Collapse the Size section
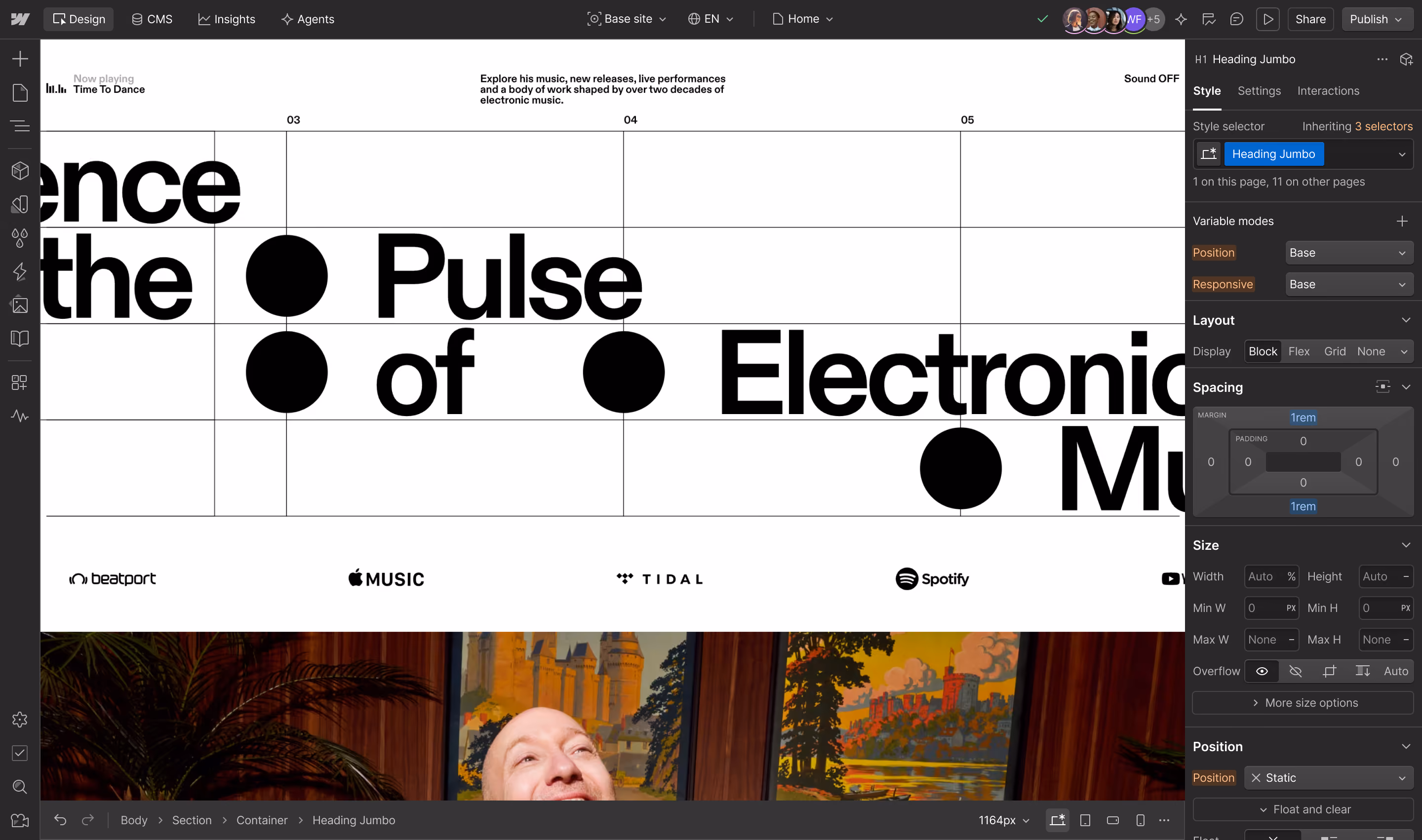The image size is (1422, 840). pos(1406,545)
